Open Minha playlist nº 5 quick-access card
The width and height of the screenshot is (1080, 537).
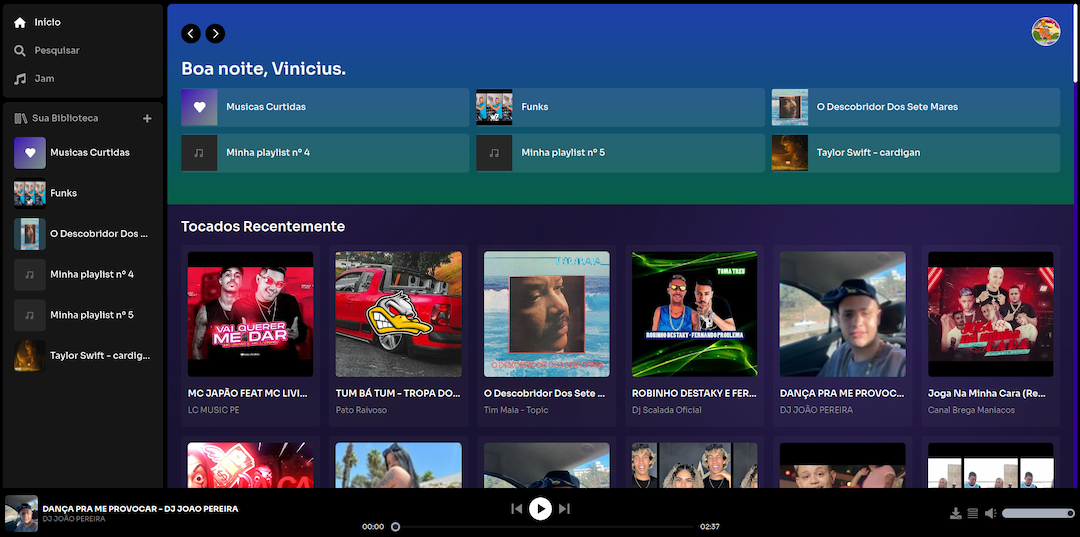(621, 153)
